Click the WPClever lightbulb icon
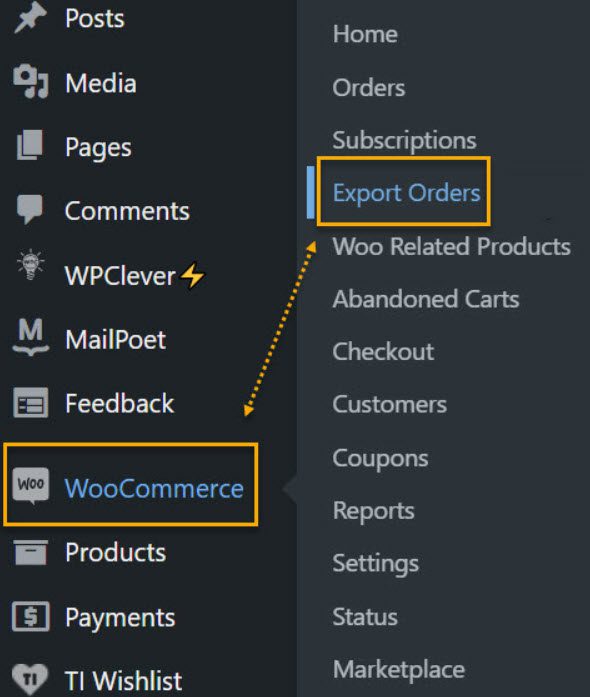590x697 pixels. pos(30,265)
